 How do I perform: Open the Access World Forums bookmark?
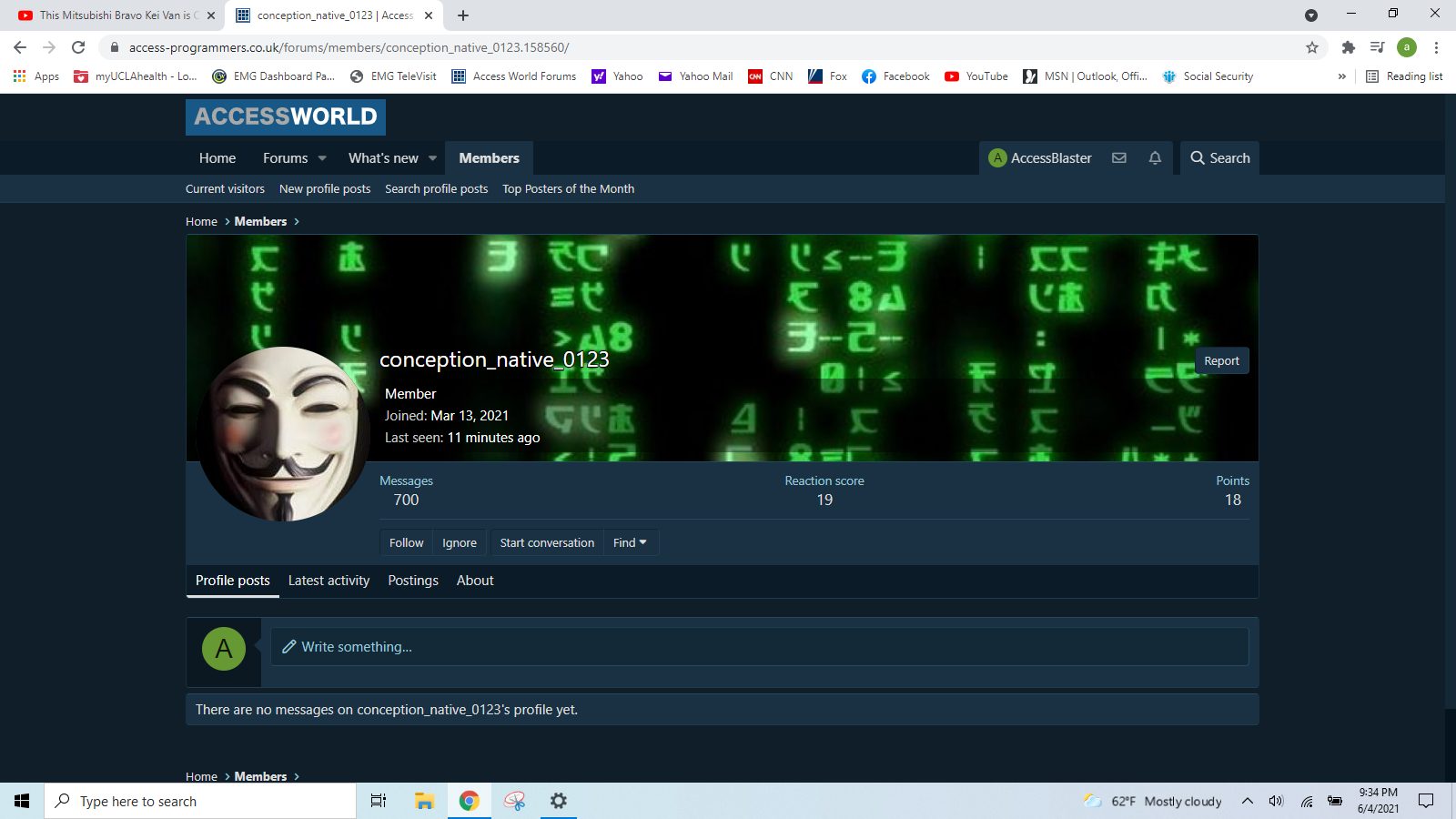[514, 76]
